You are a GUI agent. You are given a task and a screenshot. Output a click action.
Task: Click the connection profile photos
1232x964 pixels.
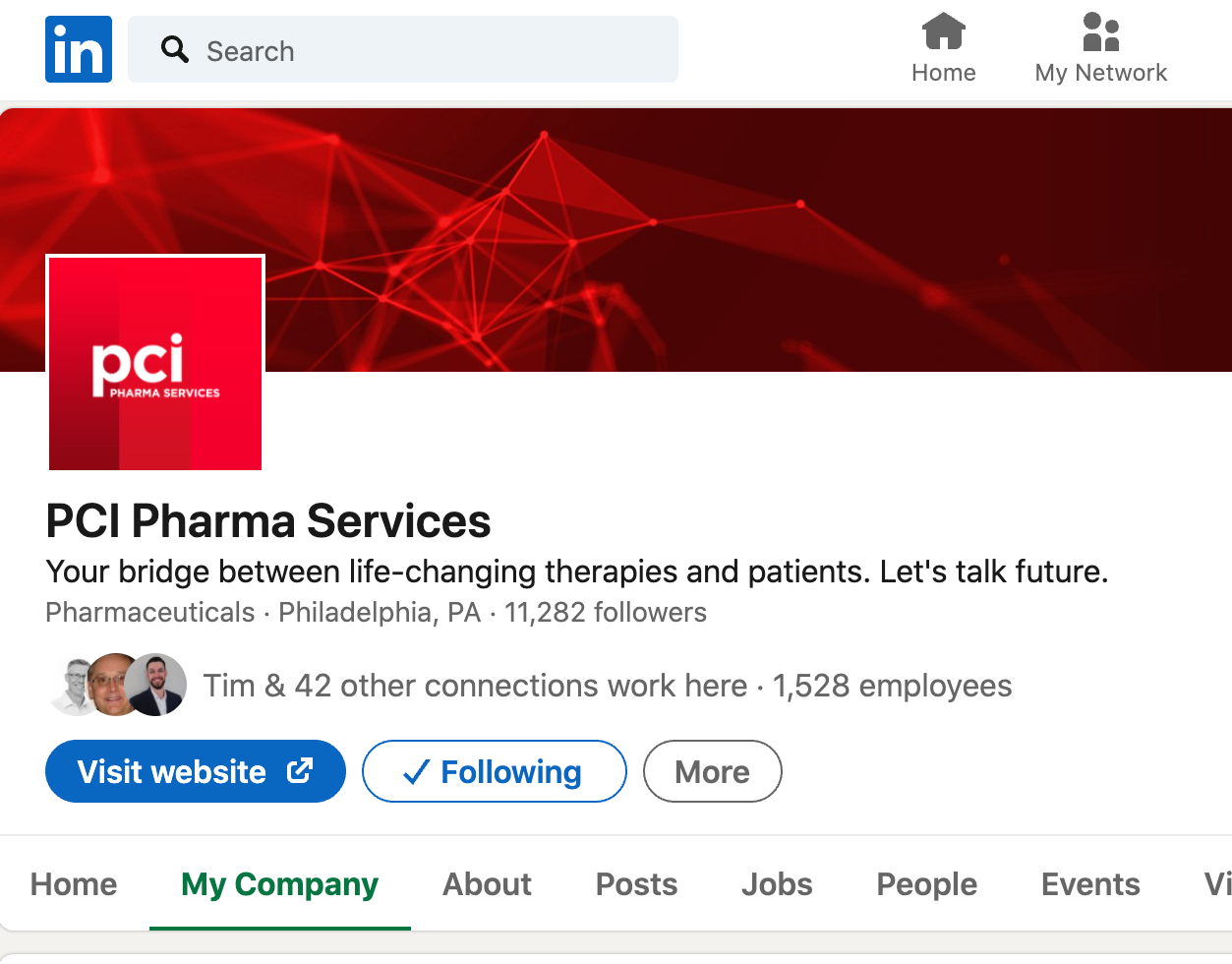click(118, 685)
